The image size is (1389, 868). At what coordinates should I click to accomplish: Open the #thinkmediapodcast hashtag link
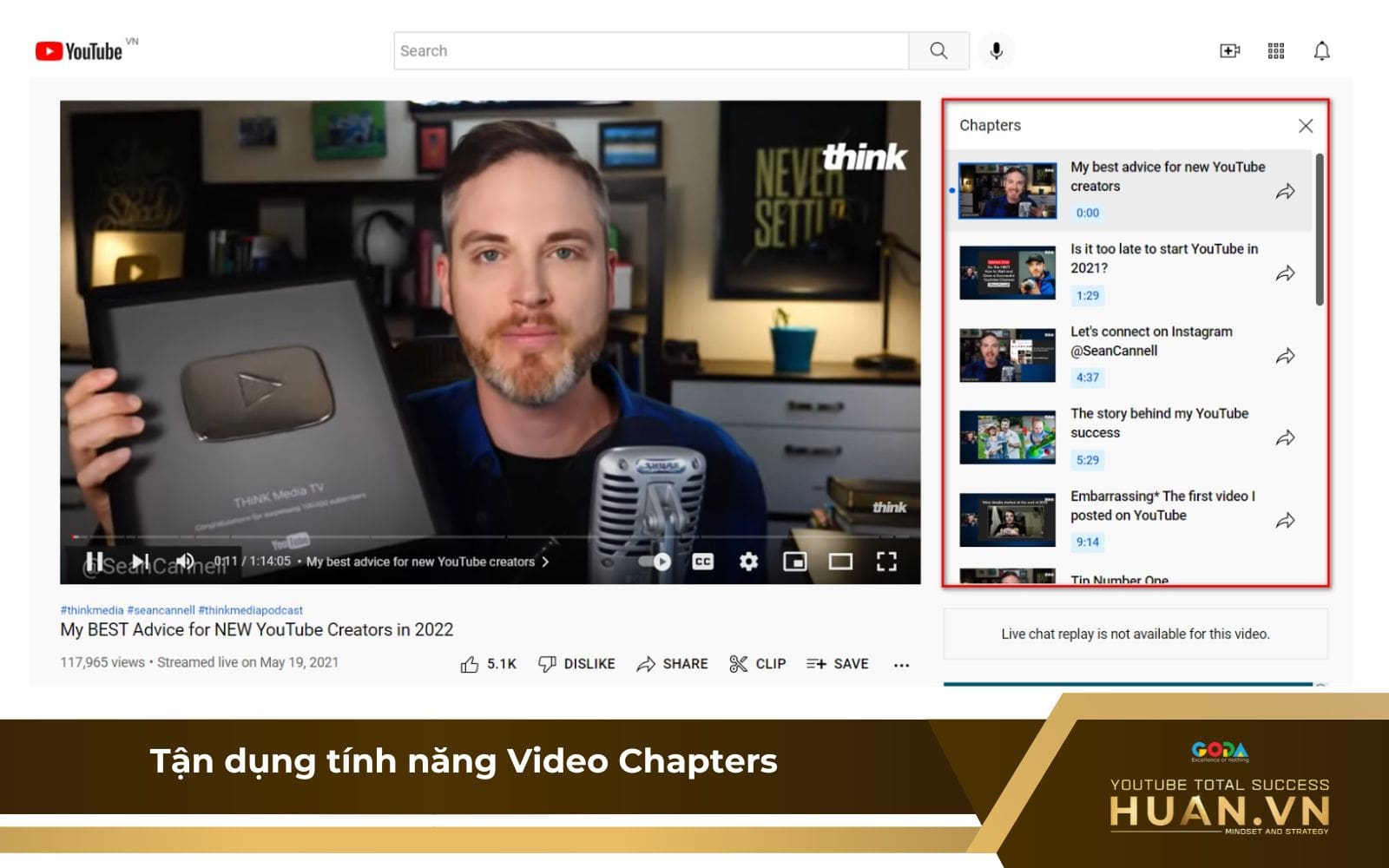click(251, 610)
